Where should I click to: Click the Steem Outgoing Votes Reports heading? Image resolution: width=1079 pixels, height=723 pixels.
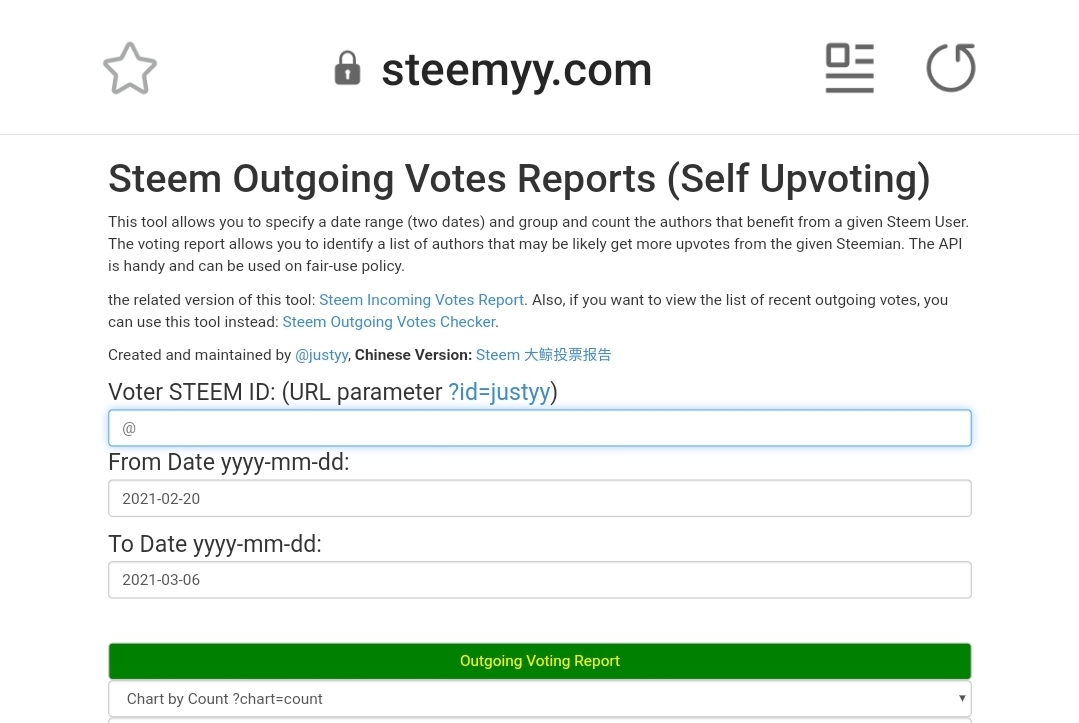(519, 179)
